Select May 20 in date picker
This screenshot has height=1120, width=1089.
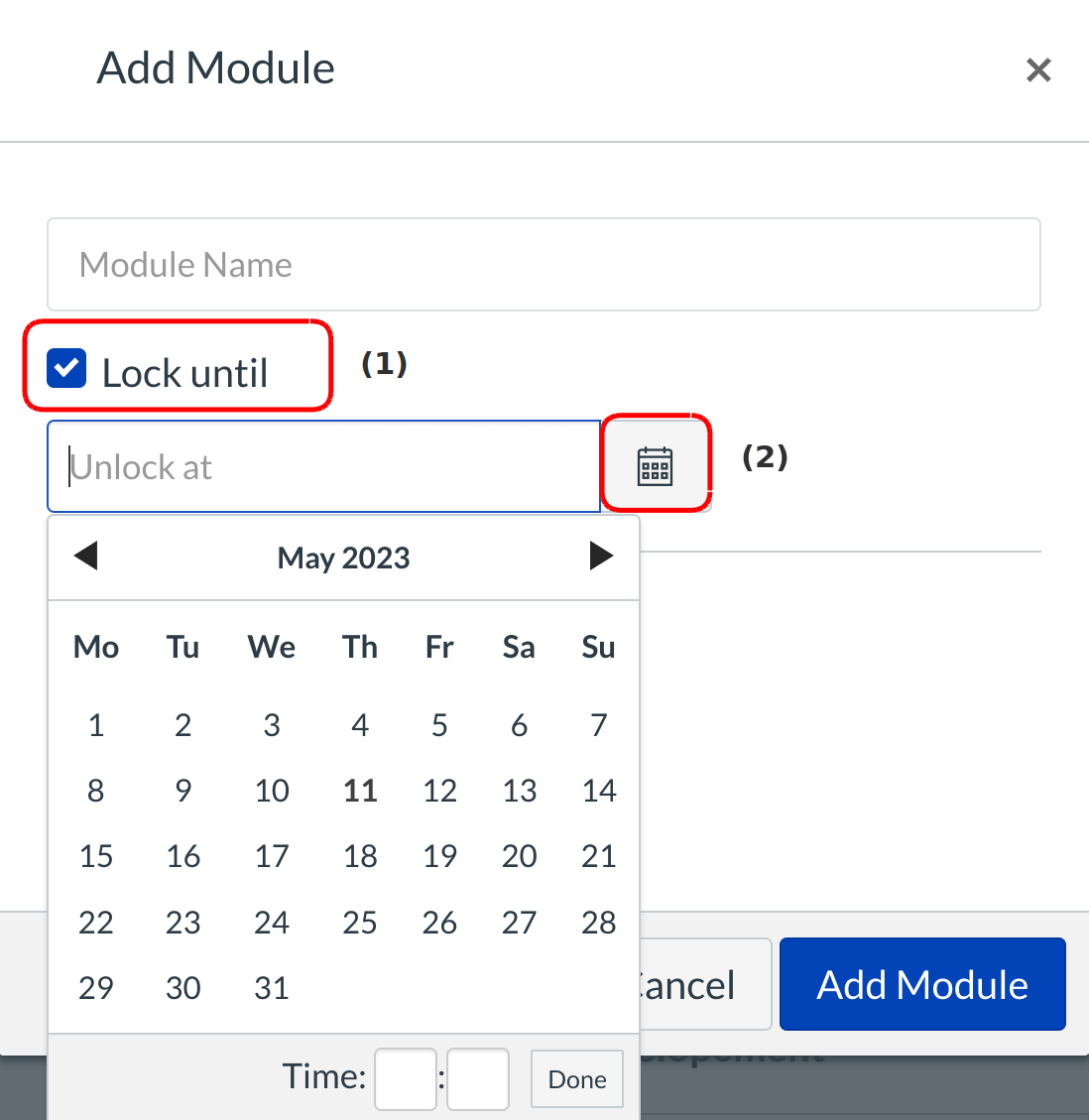click(519, 856)
